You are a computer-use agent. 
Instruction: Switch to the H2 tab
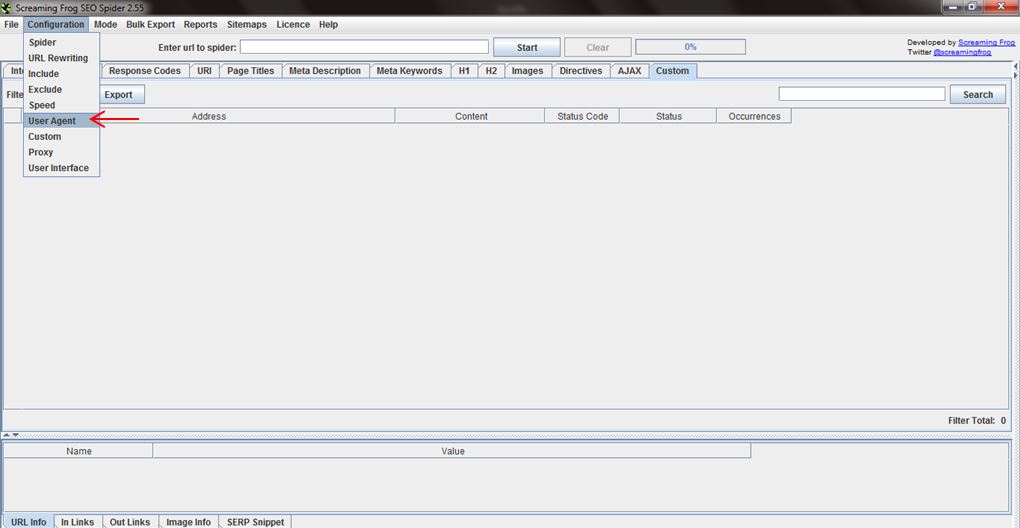(491, 70)
